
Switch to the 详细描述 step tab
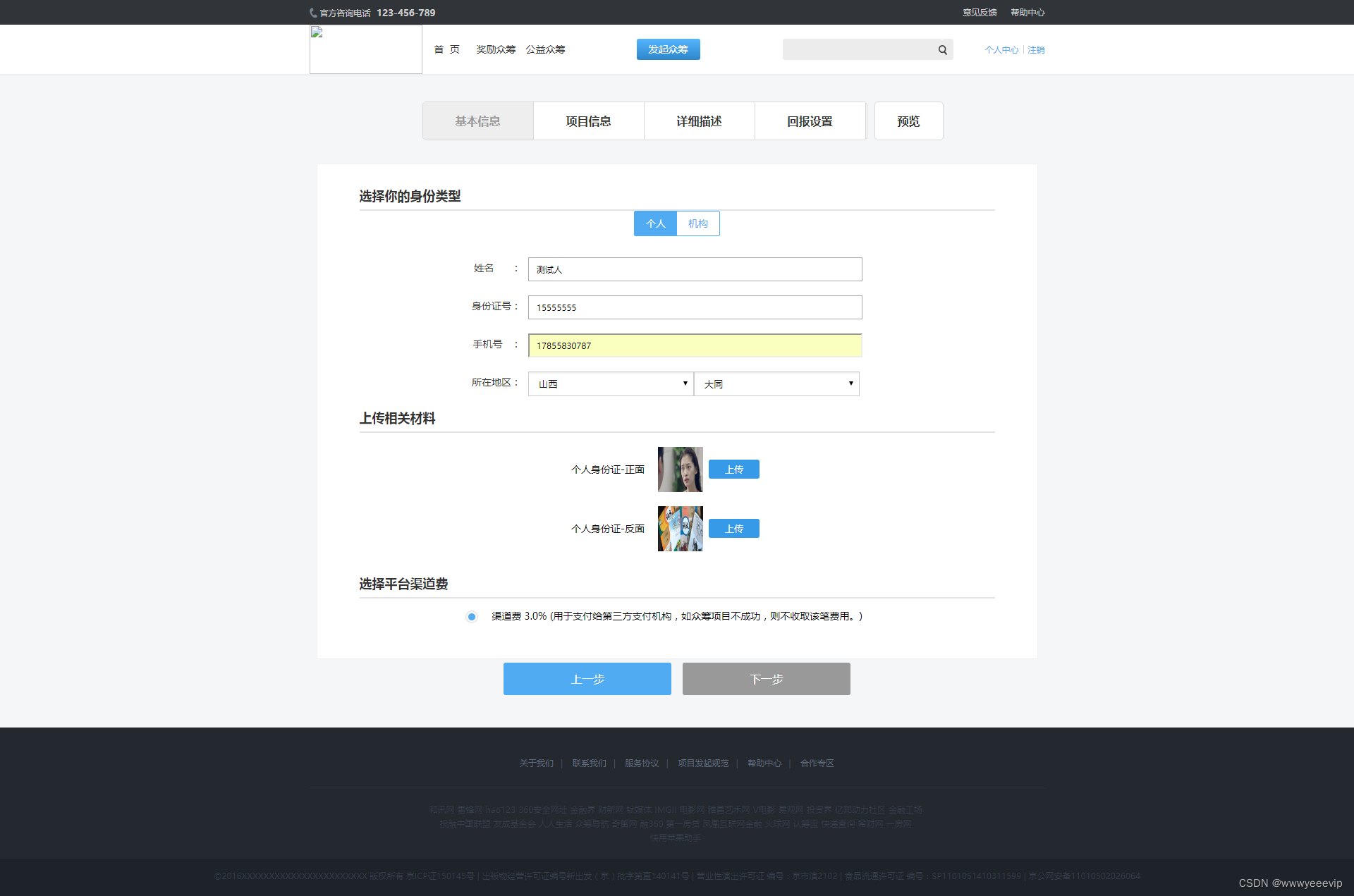coord(699,121)
